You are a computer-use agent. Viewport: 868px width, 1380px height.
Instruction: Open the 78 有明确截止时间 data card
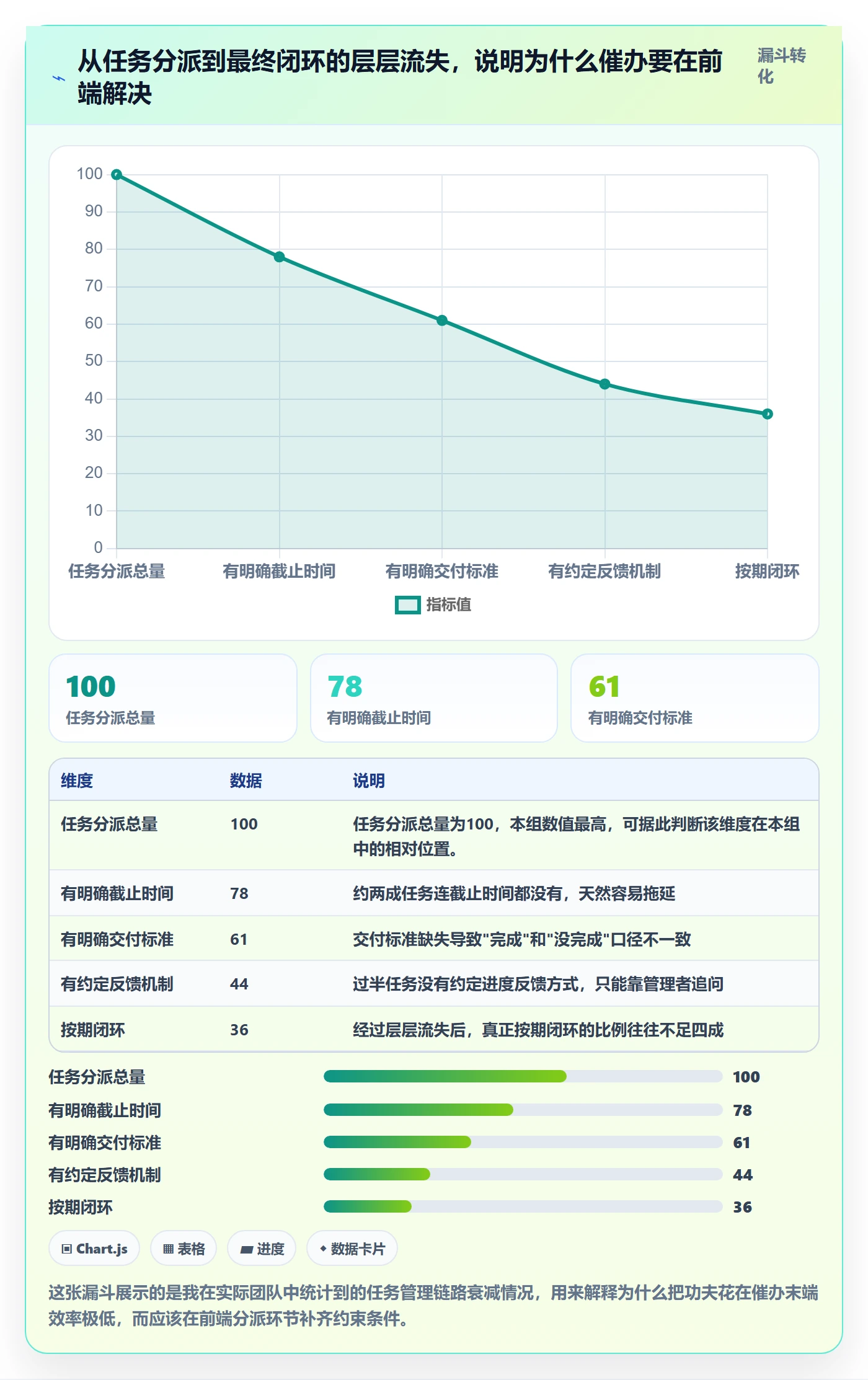(434, 698)
